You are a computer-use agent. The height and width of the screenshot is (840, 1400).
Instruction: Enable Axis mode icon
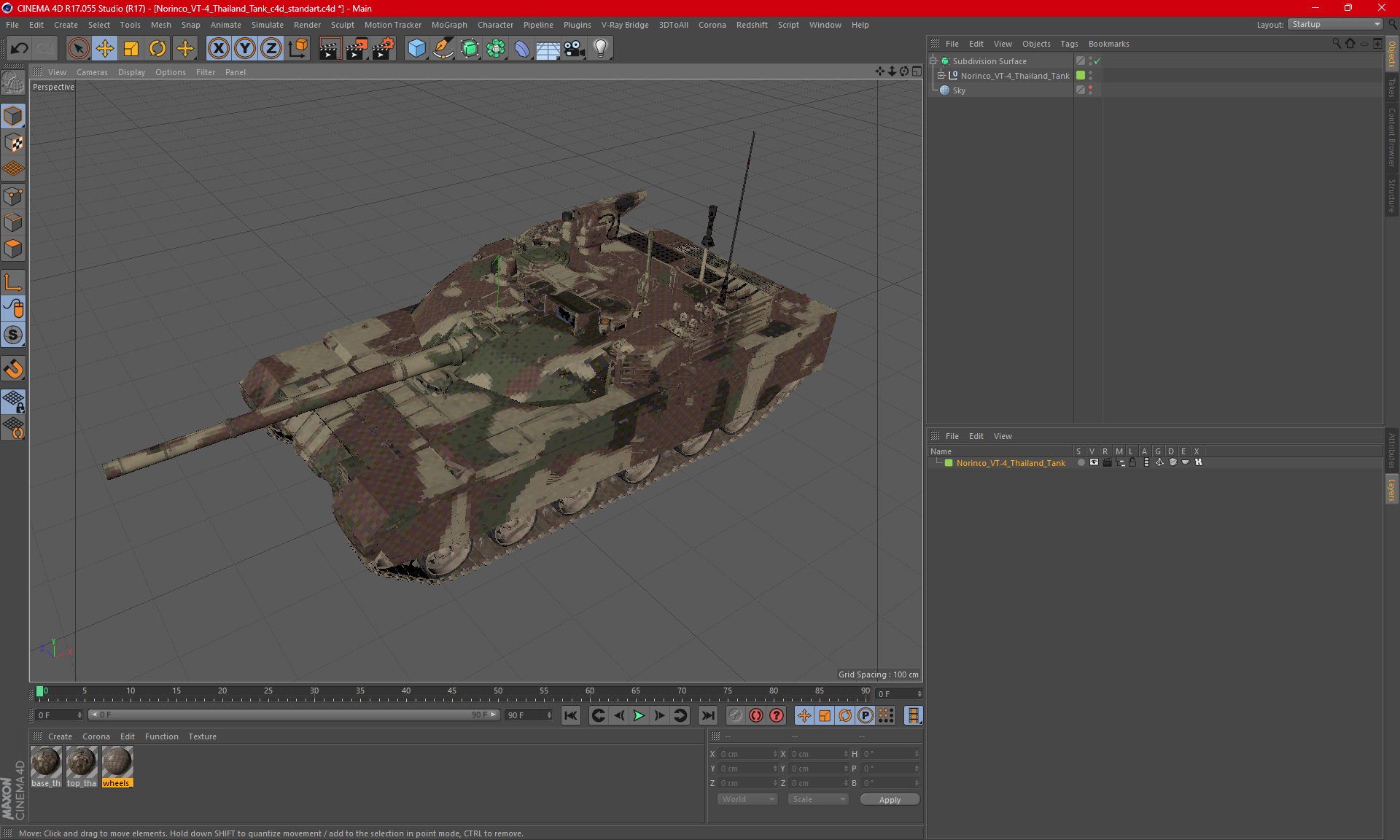(x=13, y=282)
